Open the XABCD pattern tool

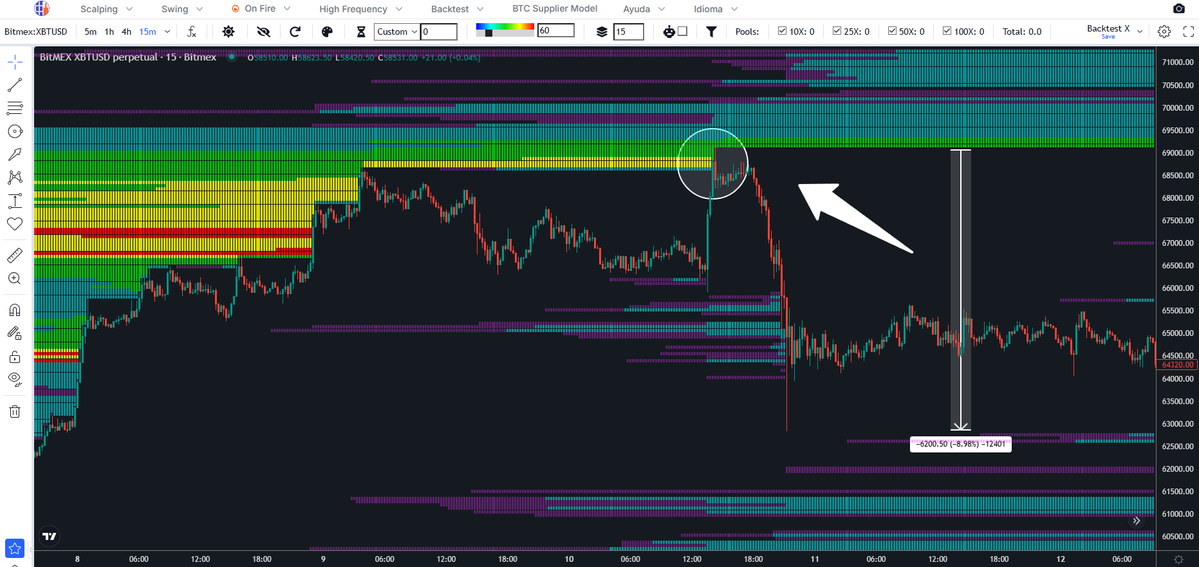(15, 178)
